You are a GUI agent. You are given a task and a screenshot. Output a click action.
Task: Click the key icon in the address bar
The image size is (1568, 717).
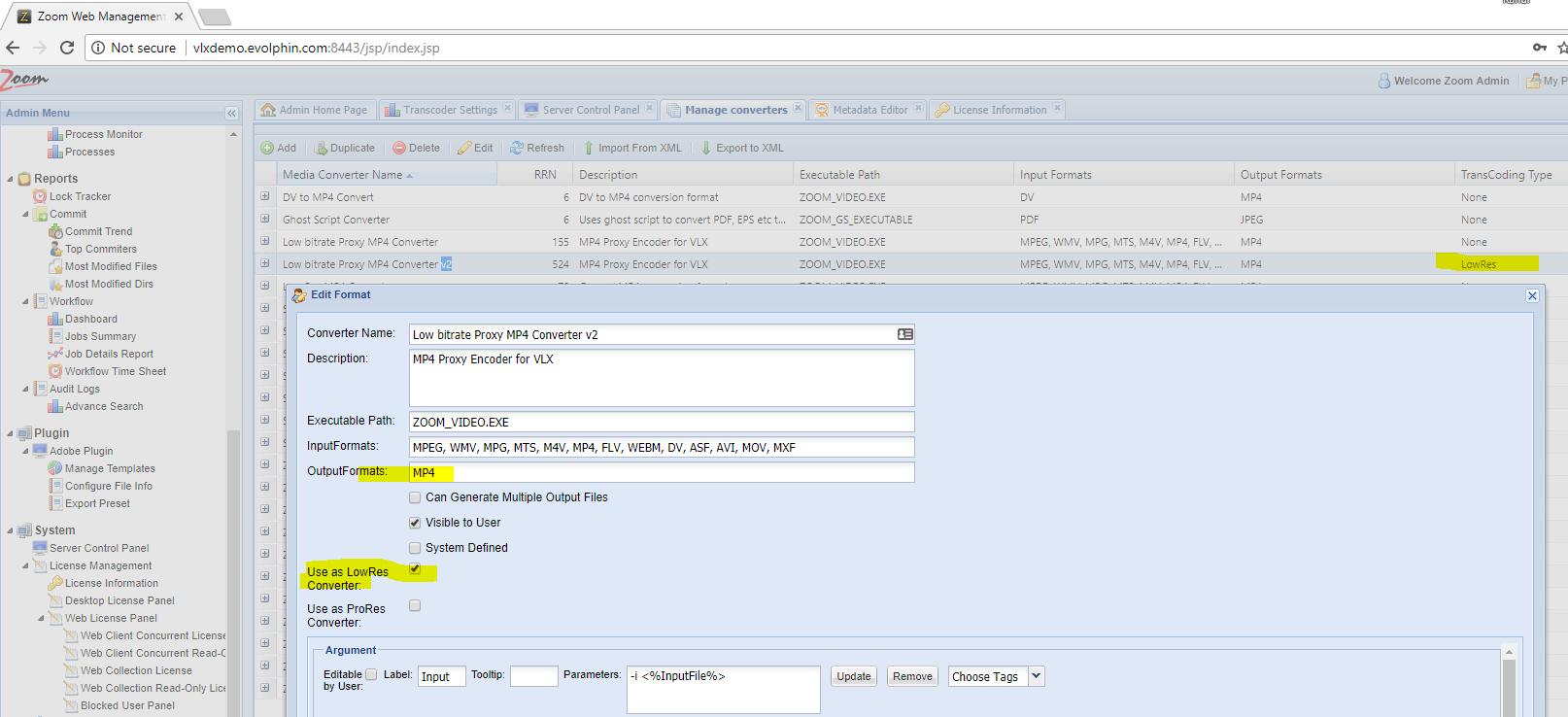click(x=1540, y=47)
